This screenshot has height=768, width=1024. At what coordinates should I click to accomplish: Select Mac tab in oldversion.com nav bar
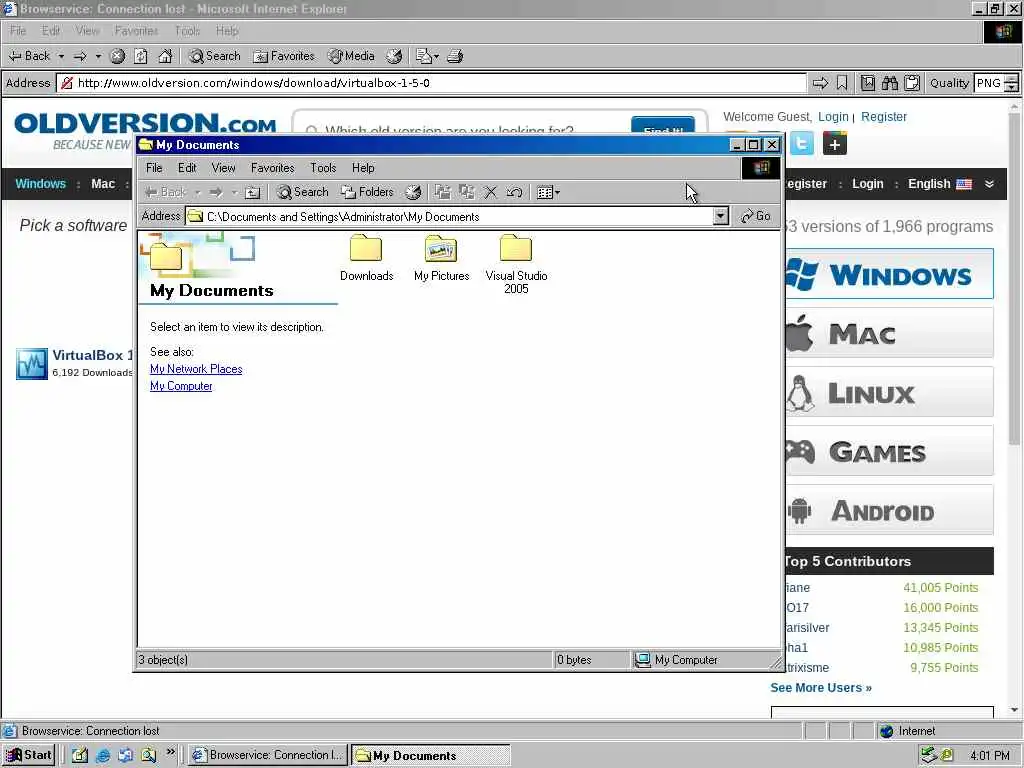click(103, 184)
